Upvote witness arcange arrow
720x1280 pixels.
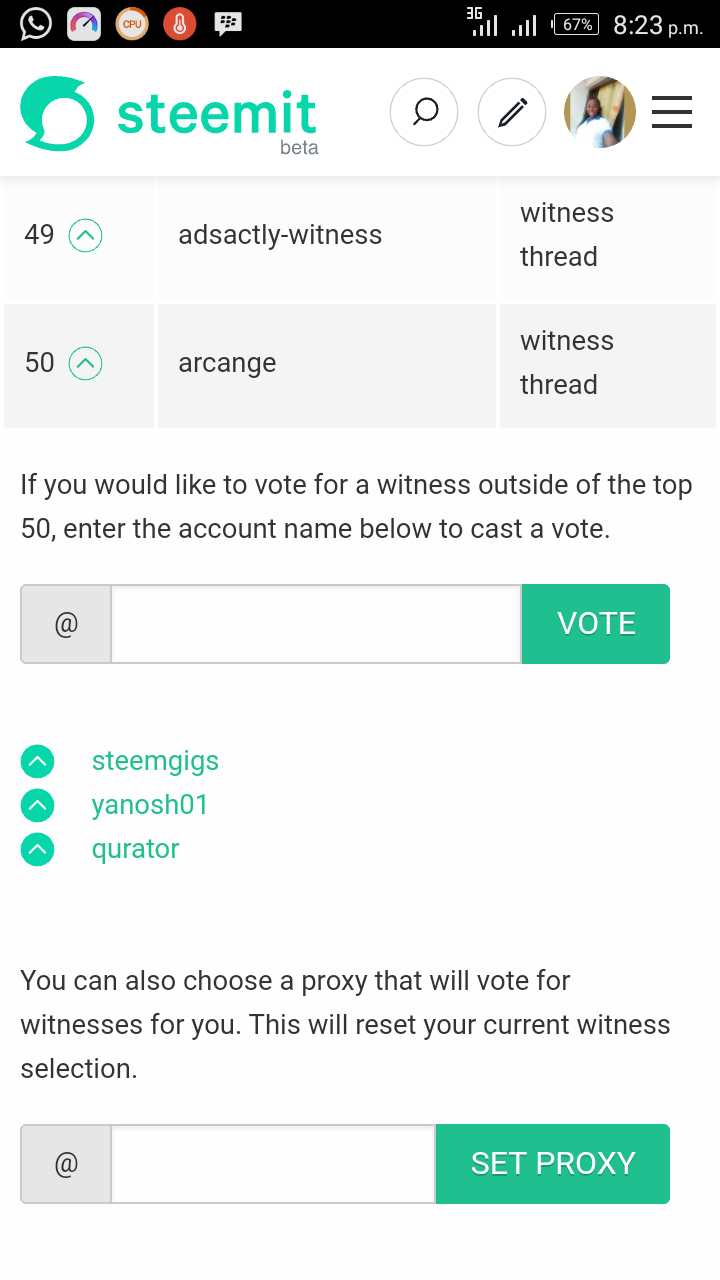(x=85, y=363)
